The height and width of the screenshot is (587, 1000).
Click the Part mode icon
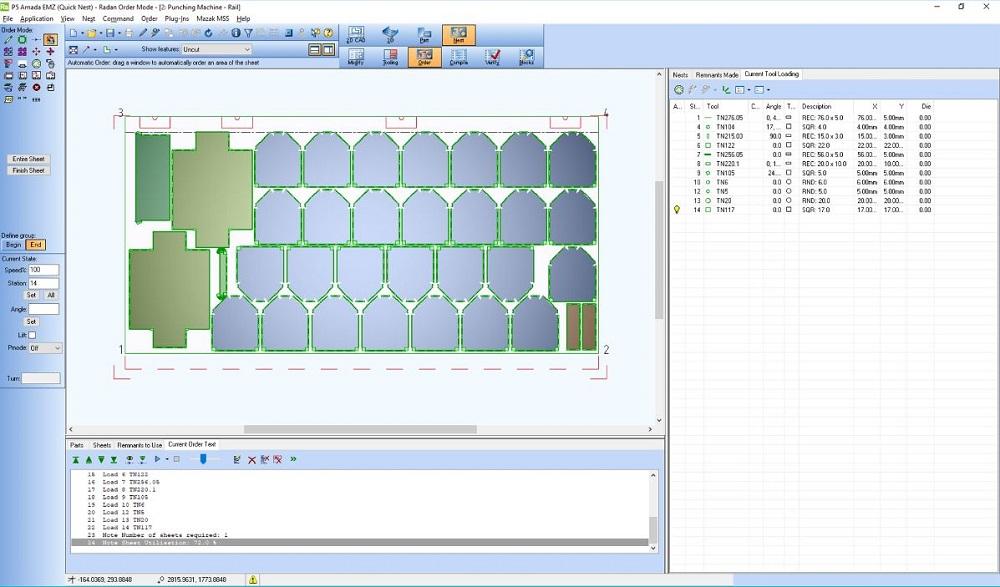(x=424, y=34)
